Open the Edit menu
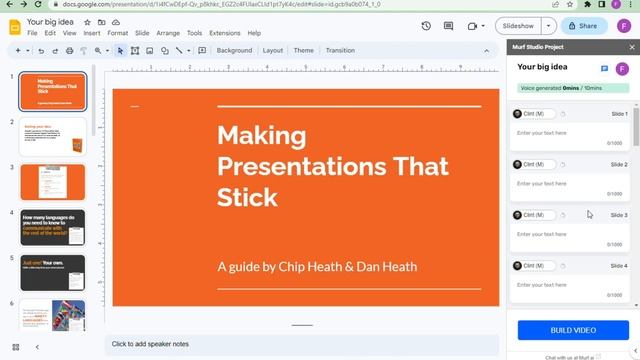 (x=50, y=33)
